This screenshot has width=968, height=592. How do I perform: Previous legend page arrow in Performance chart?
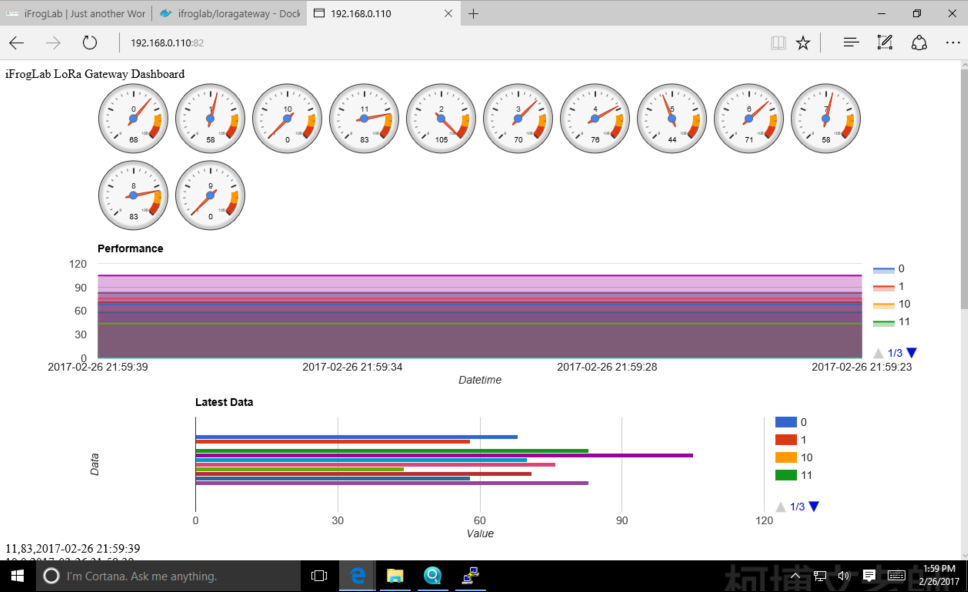click(878, 352)
